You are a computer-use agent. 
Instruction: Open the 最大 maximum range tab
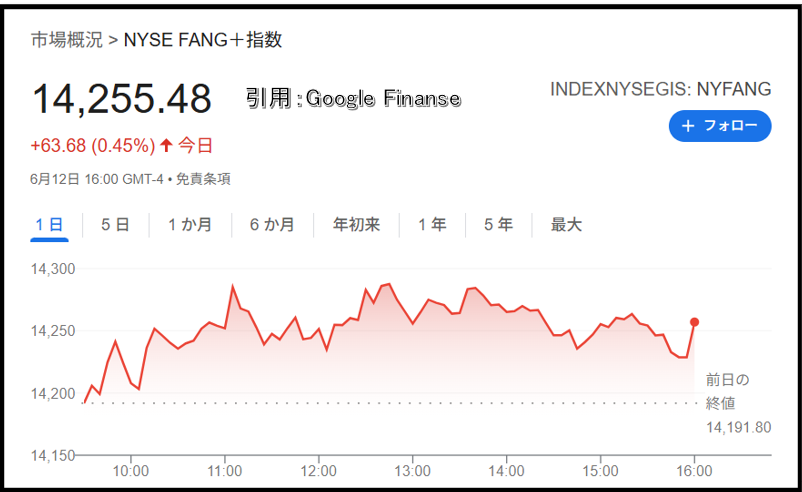tap(566, 225)
